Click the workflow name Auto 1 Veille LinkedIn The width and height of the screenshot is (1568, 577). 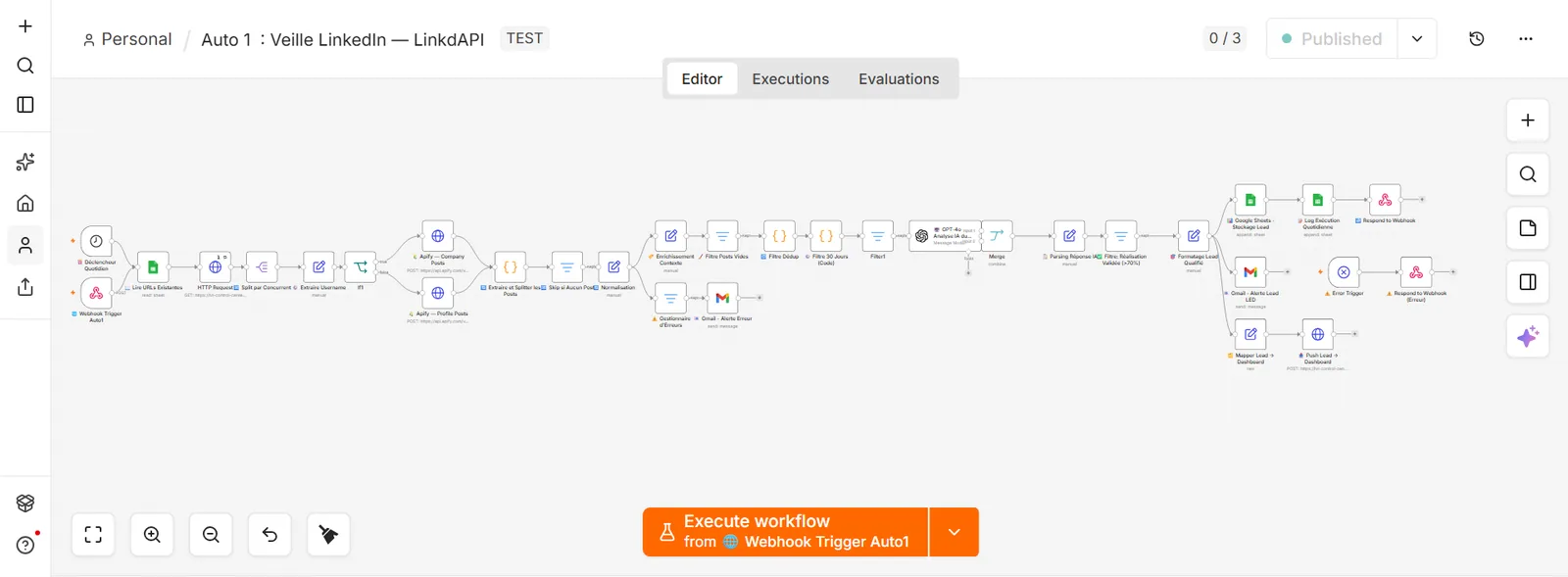[342, 39]
